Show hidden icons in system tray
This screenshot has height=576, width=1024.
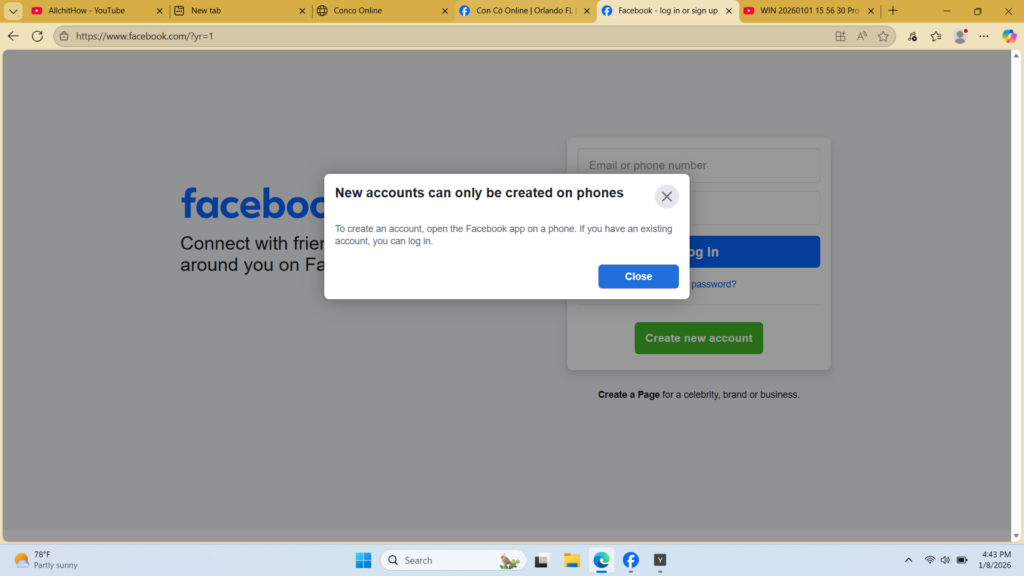pyautogui.click(x=908, y=560)
